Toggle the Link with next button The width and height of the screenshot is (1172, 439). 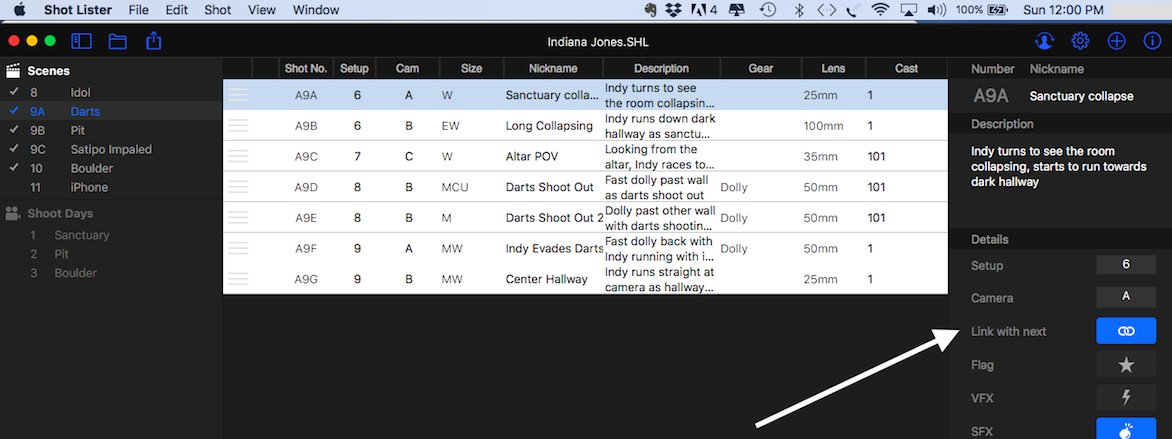point(1126,331)
